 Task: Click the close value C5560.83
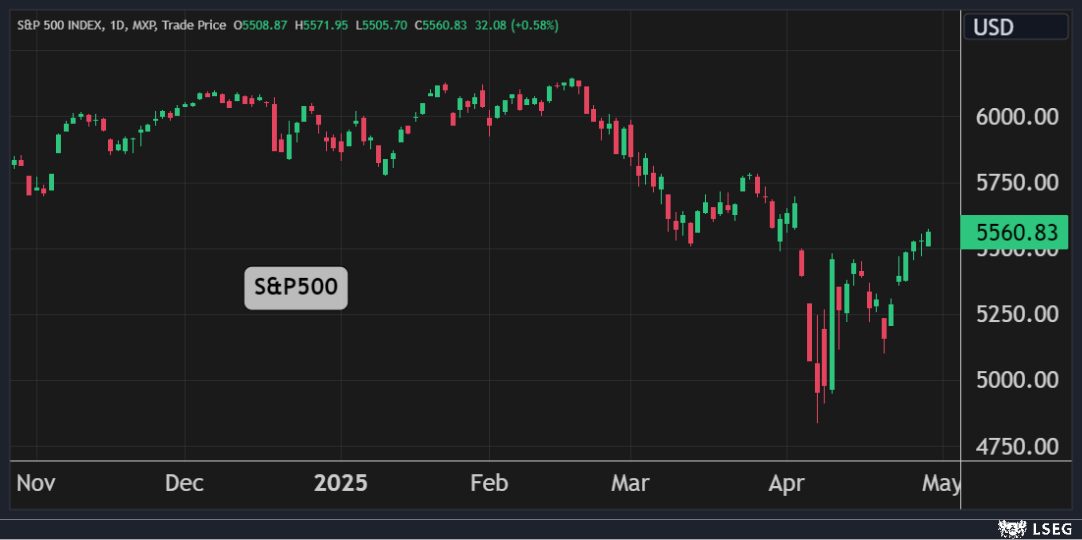pos(440,25)
